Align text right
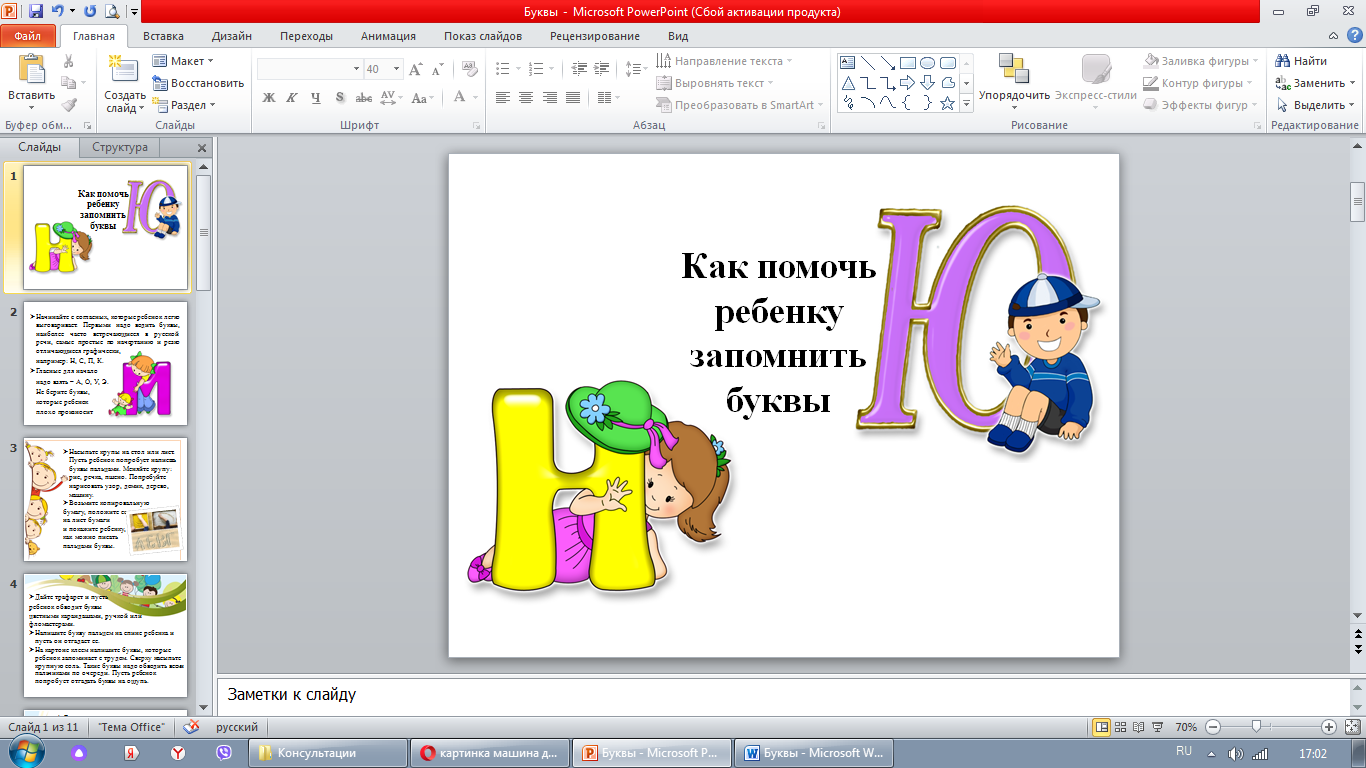1366x768 pixels. pos(550,98)
